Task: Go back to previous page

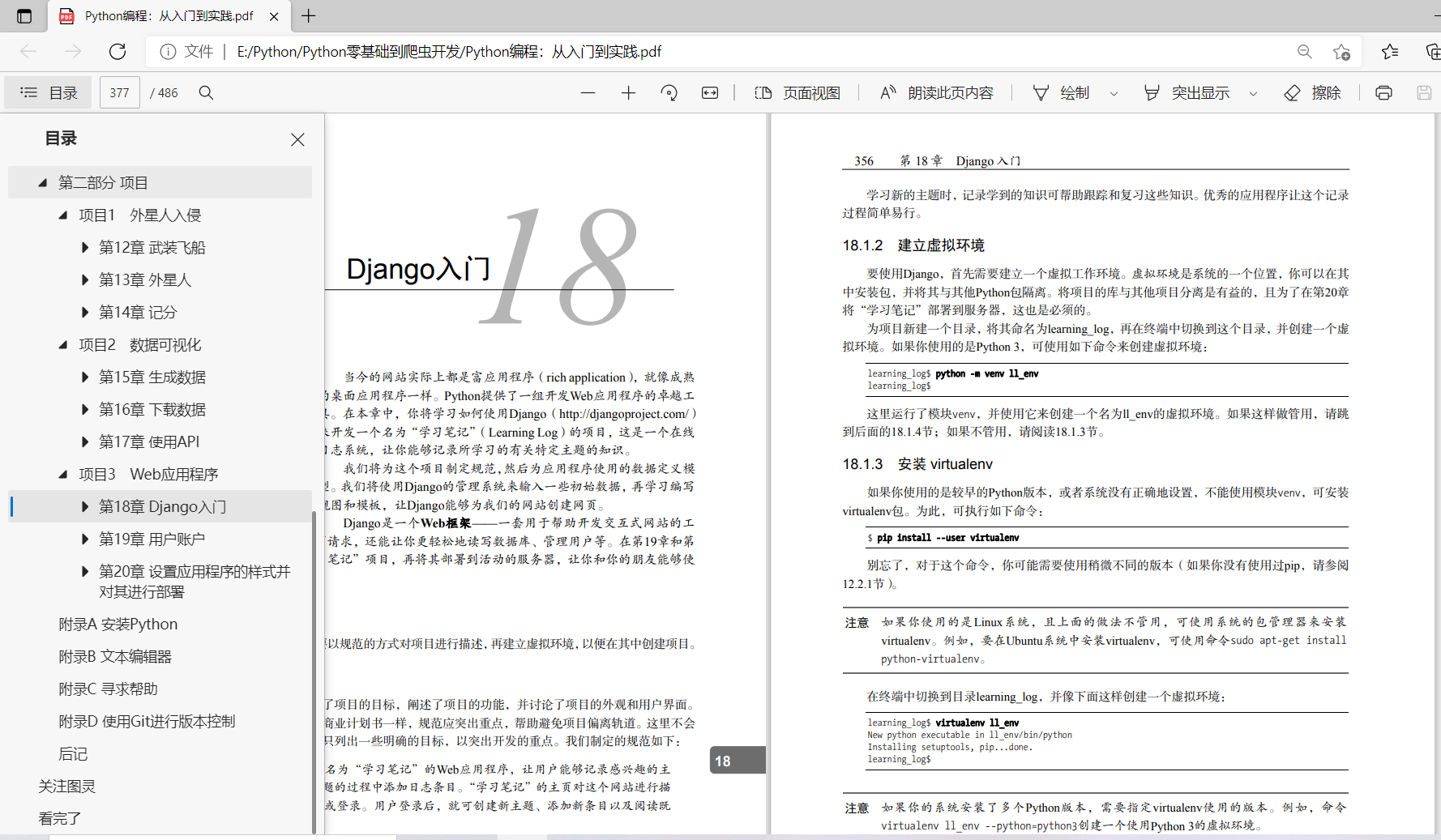Action: pos(28,52)
